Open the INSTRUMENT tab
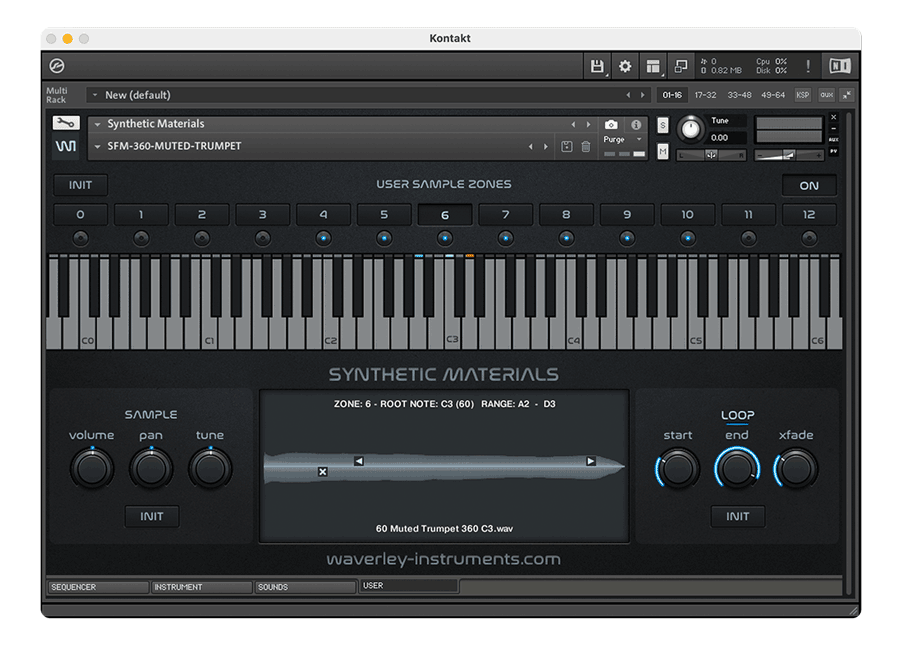The image size is (900, 645). 201,587
